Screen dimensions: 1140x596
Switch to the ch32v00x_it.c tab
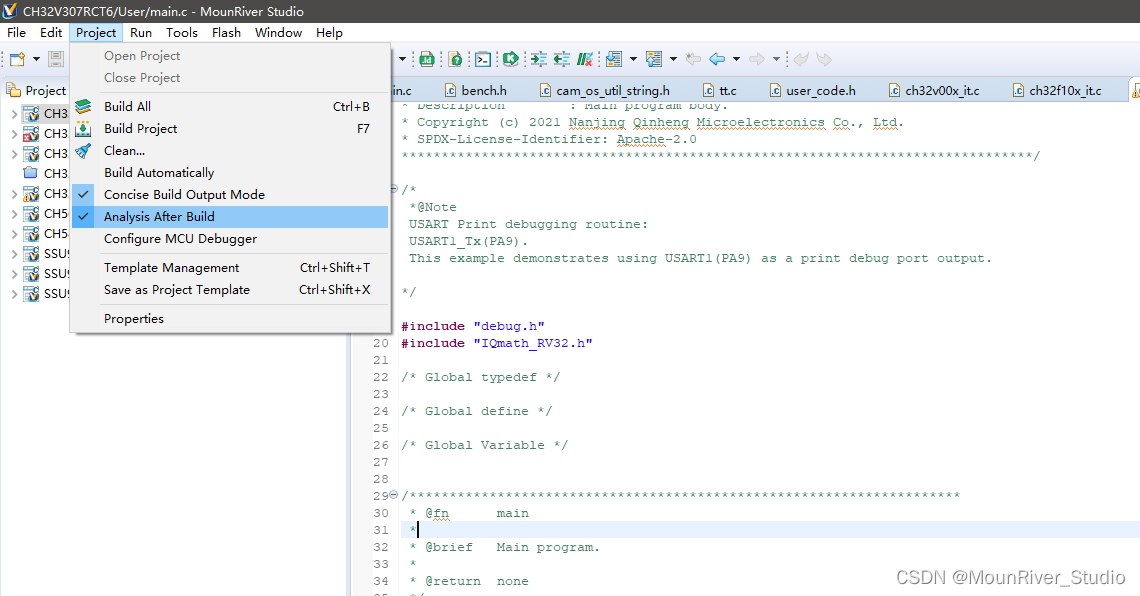[934, 90]
